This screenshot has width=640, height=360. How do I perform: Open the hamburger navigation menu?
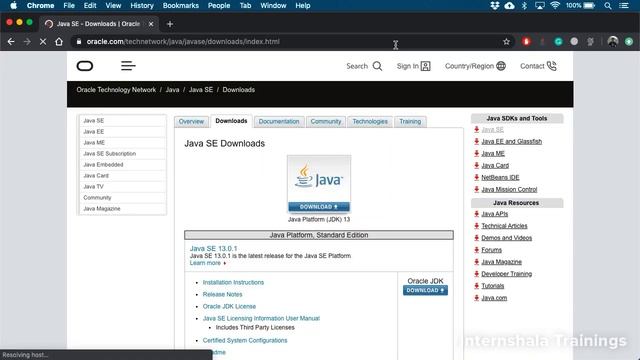(128, 66)
